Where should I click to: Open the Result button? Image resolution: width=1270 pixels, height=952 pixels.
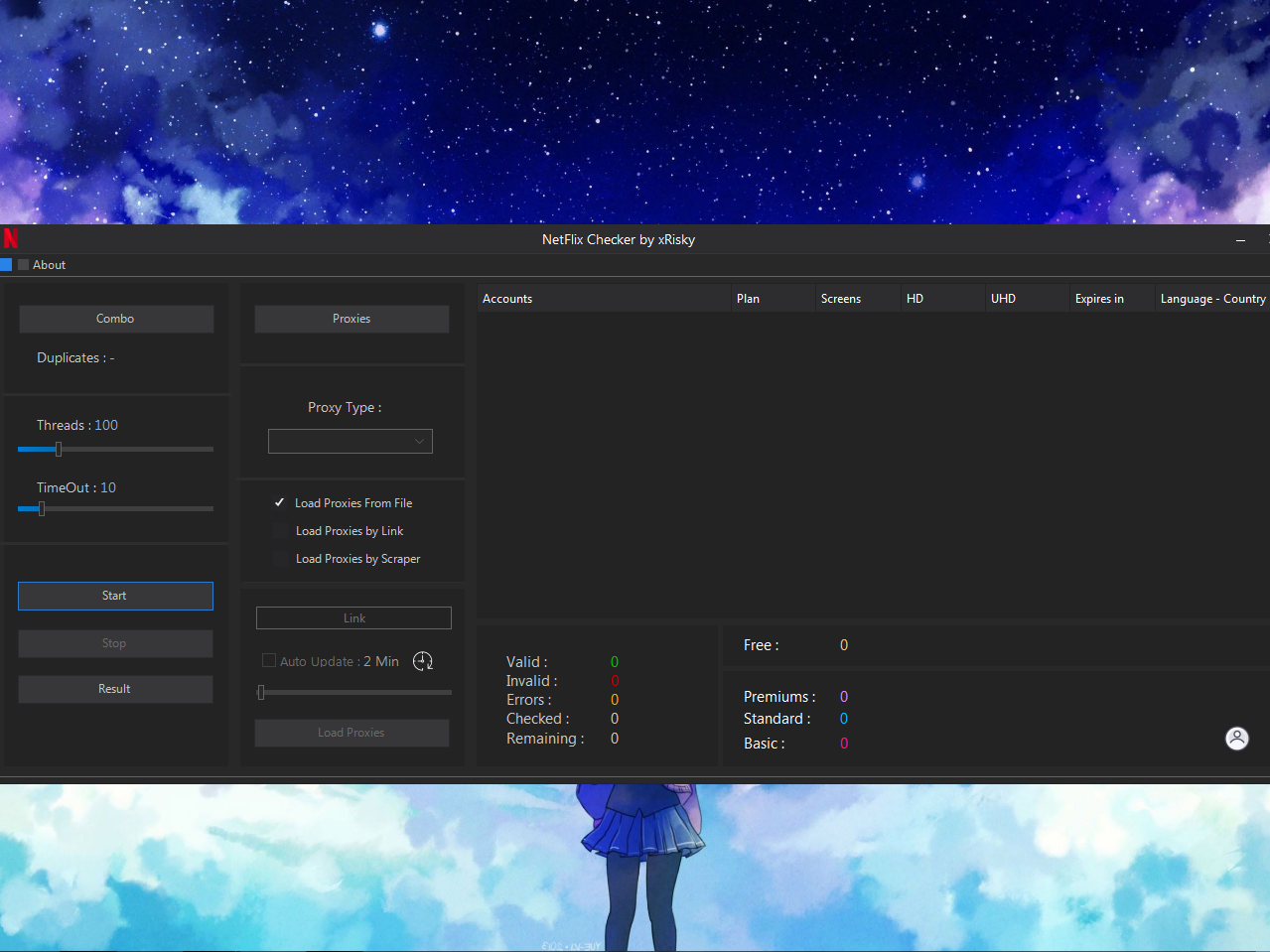click(115, 689)
